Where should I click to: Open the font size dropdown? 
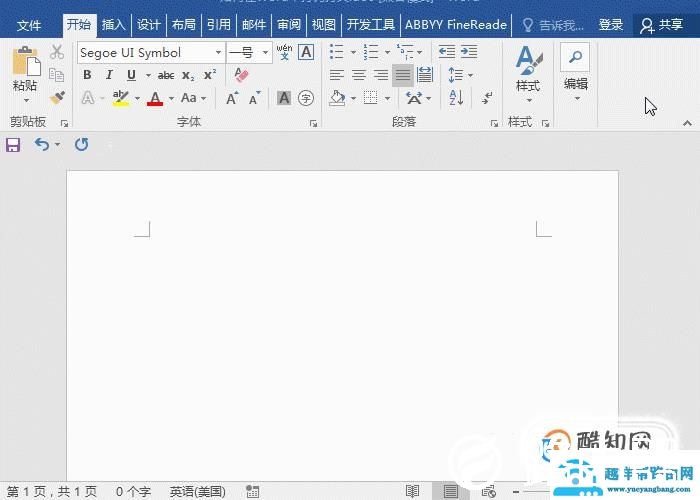click(266, 53)
